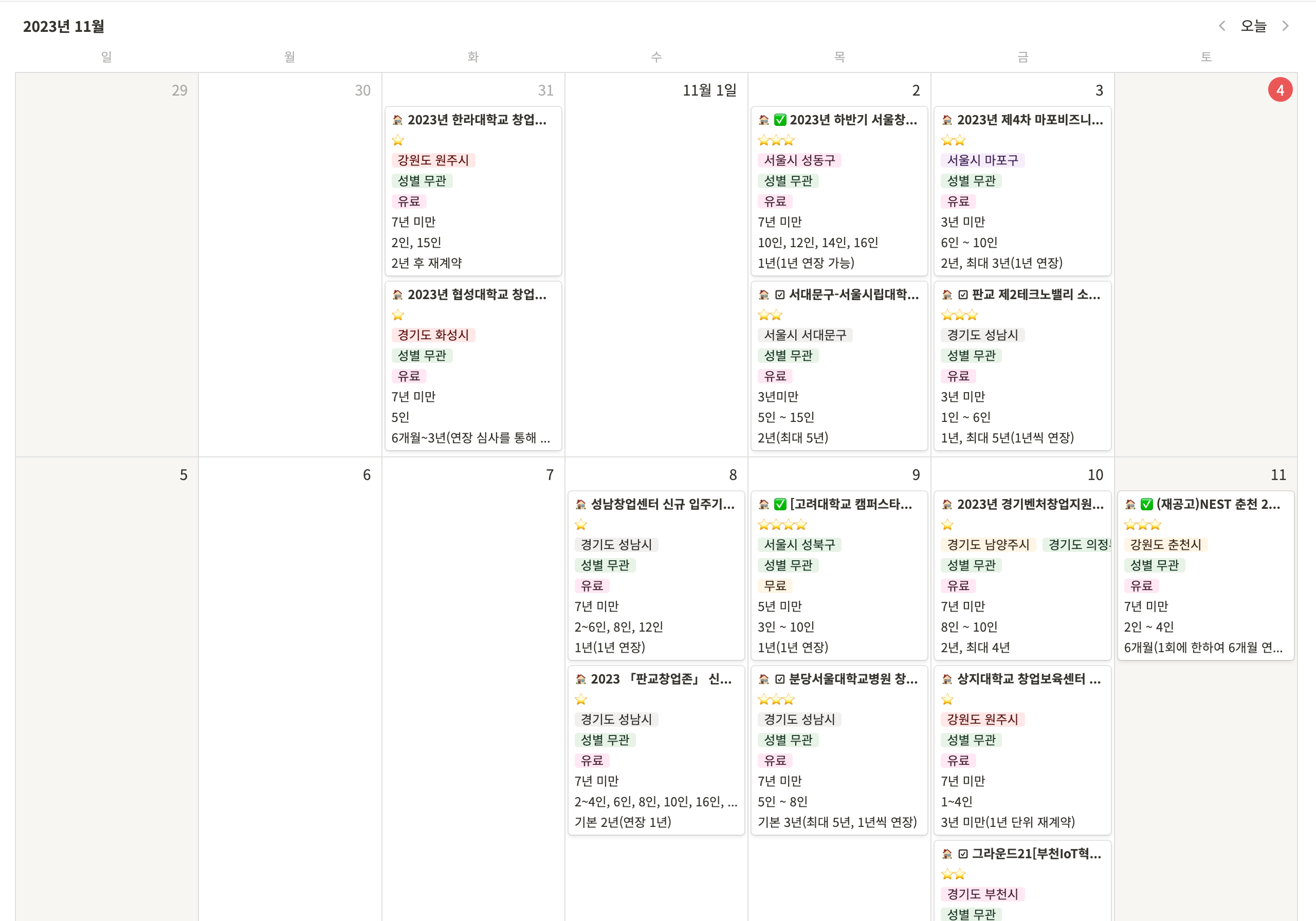Click the house icon on 판교 제2테크노밸리 card
The width and height of the screenshot is (1316, 921).
947,294
